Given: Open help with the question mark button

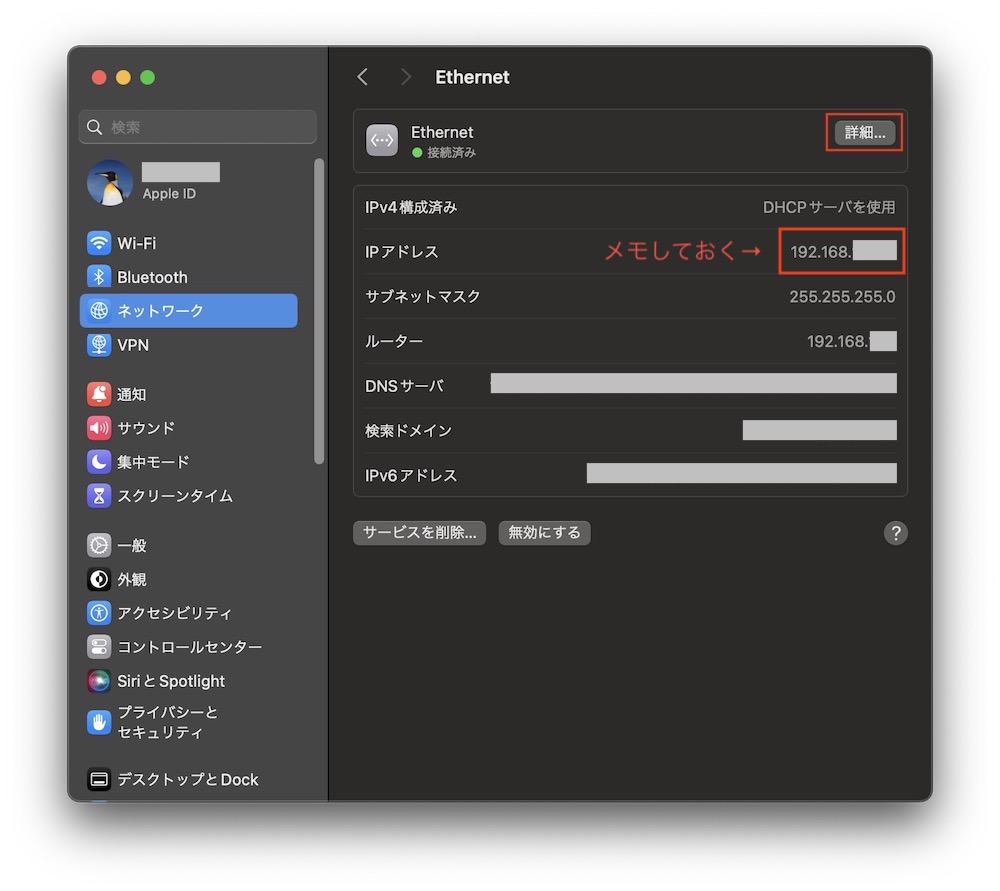Looking at the screenshot, I should coord(895,533).
